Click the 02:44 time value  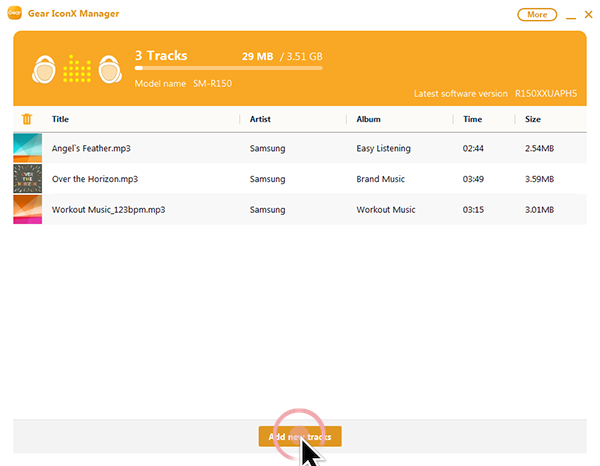point(473,148)
